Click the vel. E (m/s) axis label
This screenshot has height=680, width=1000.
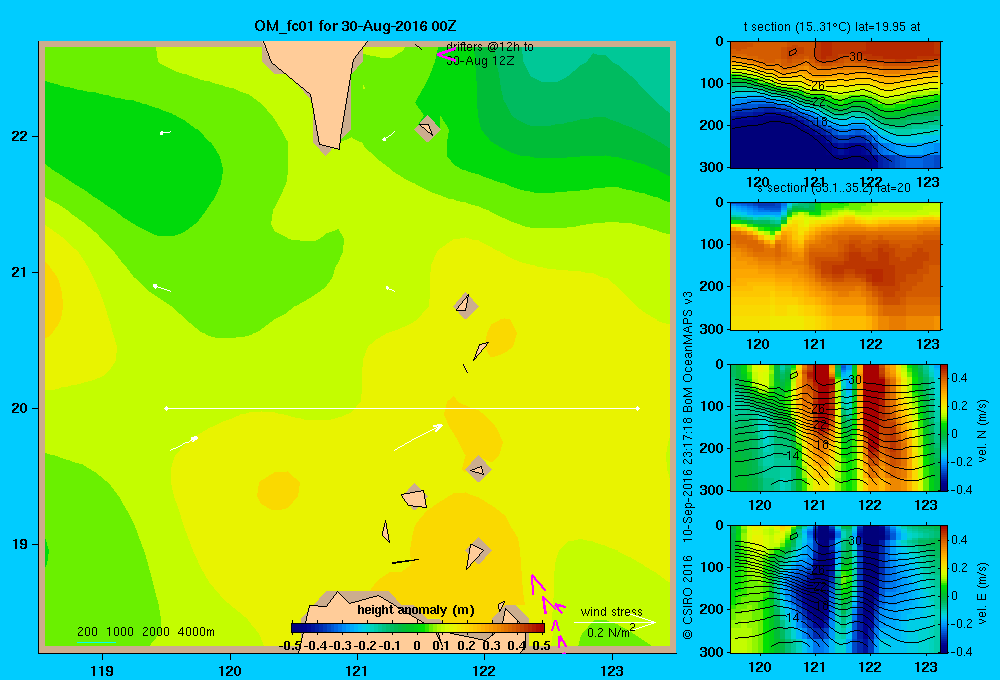coord(982,593)
